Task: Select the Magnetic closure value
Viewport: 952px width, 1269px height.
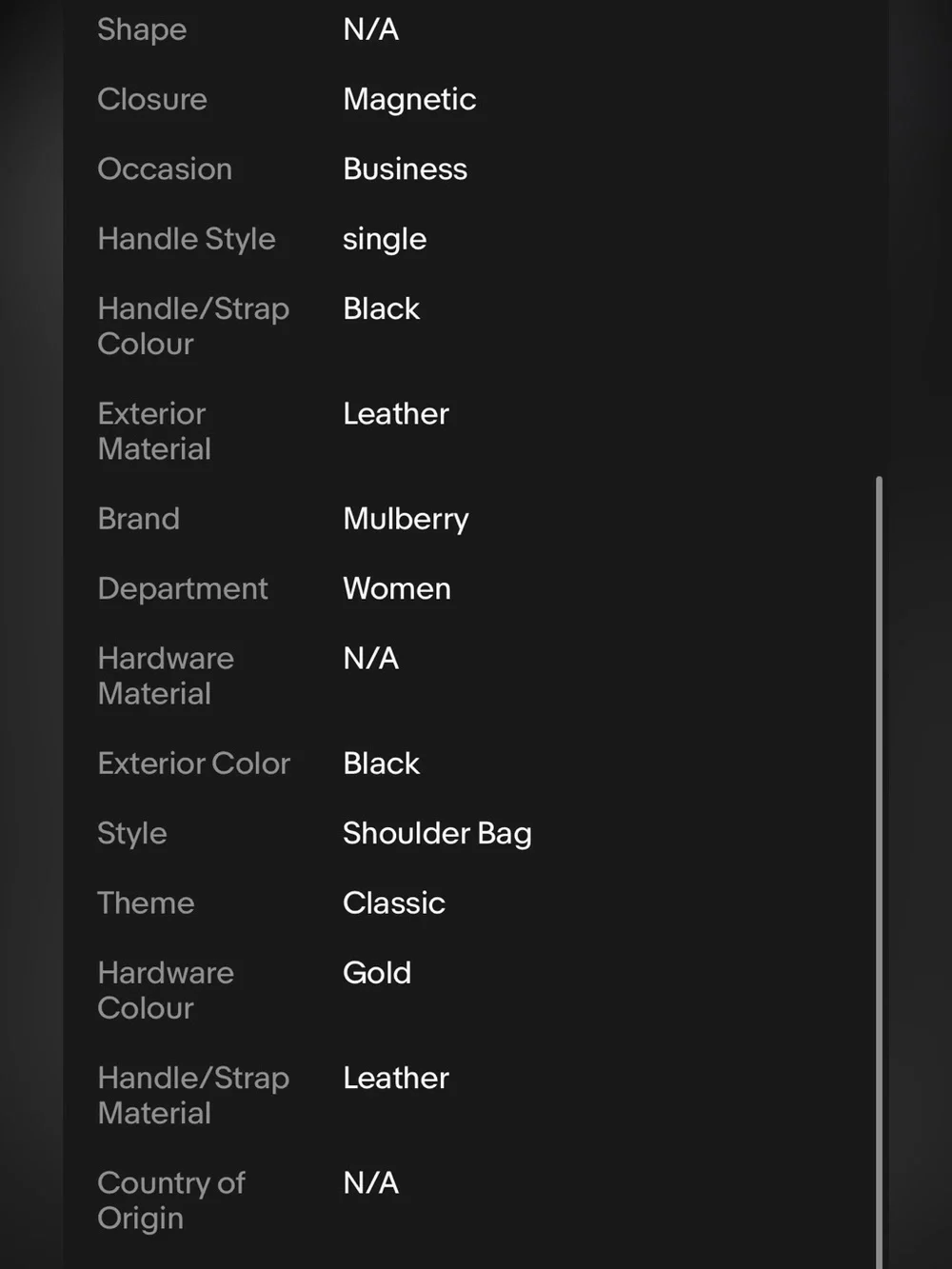Action: coord(409,99)
